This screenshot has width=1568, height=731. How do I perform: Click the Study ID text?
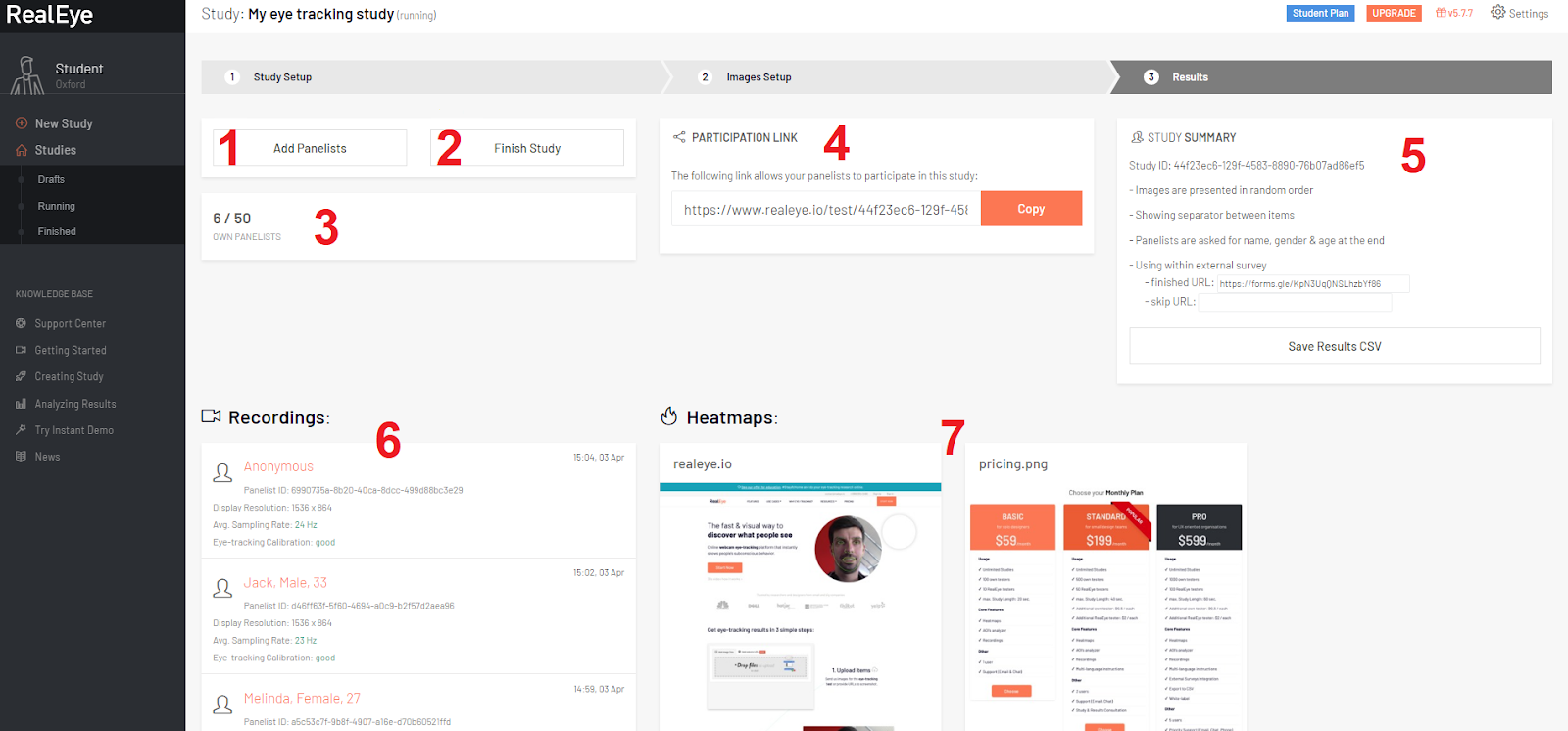[1247, 165]
